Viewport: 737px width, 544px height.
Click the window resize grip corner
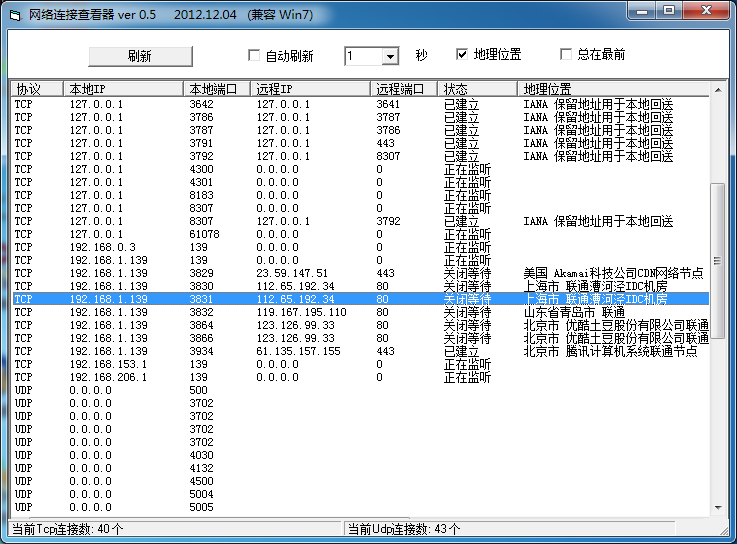pyautogui.click(x=724, y=531)
